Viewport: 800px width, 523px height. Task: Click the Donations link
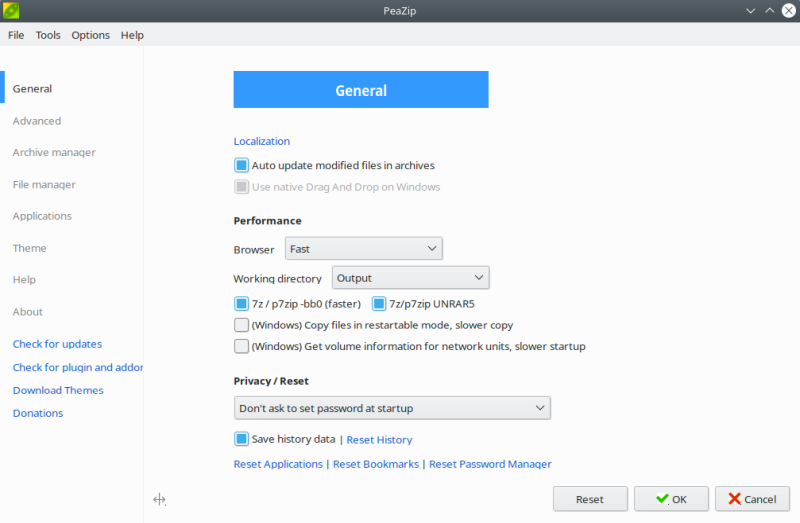38,413
